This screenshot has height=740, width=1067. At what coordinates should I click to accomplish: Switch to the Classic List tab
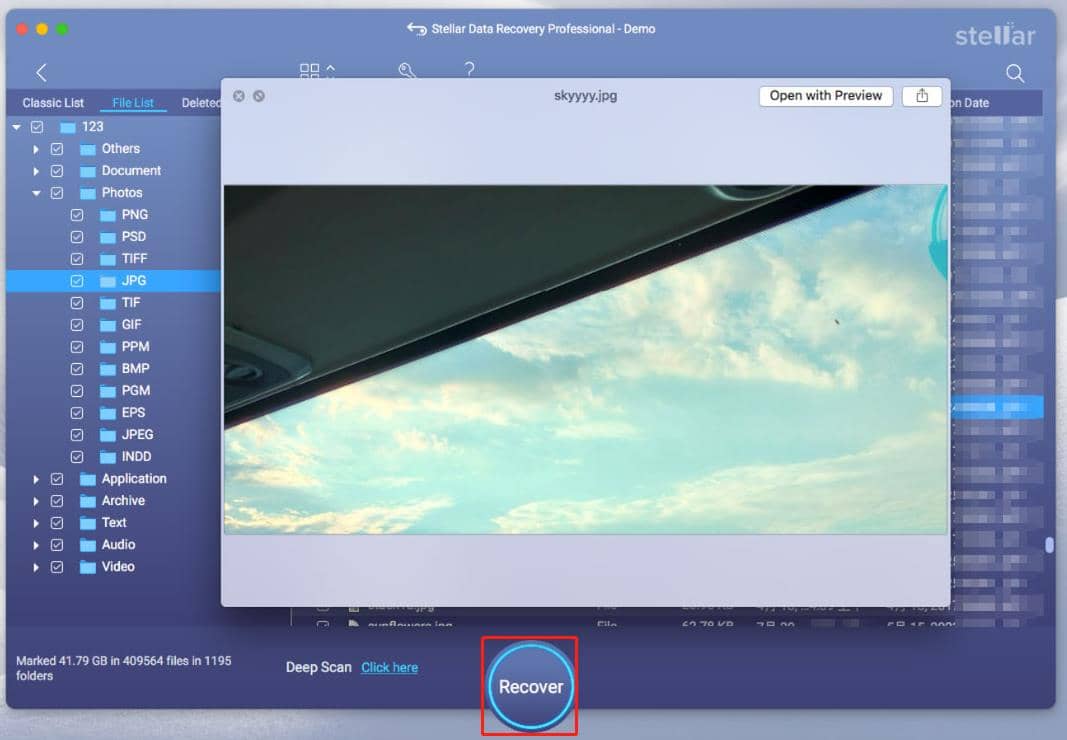point(53,102)
